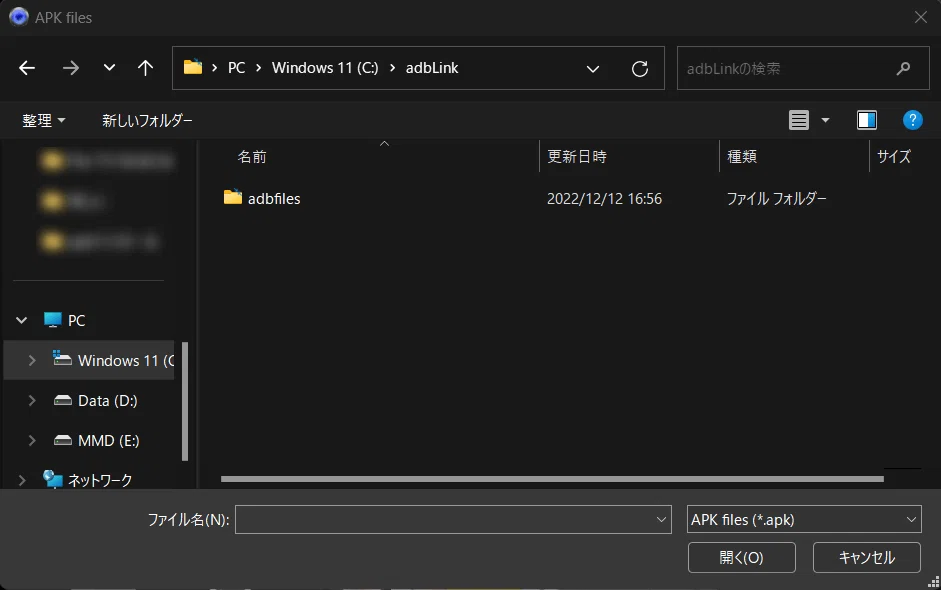Expand the chevron after Windows 11 (C:) breadcrumb
The image size is (941, 590).
point(392,68)
